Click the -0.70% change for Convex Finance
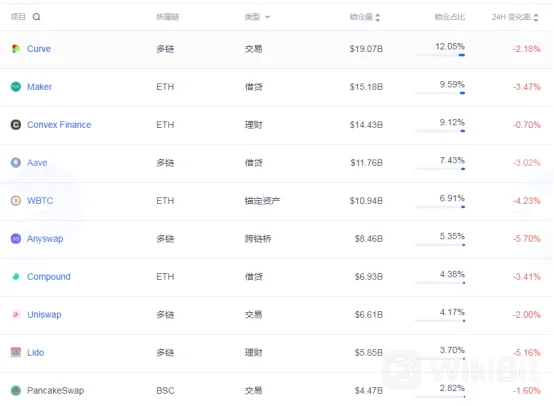This screenshot has height=406, width=554. tap(526, 125)
